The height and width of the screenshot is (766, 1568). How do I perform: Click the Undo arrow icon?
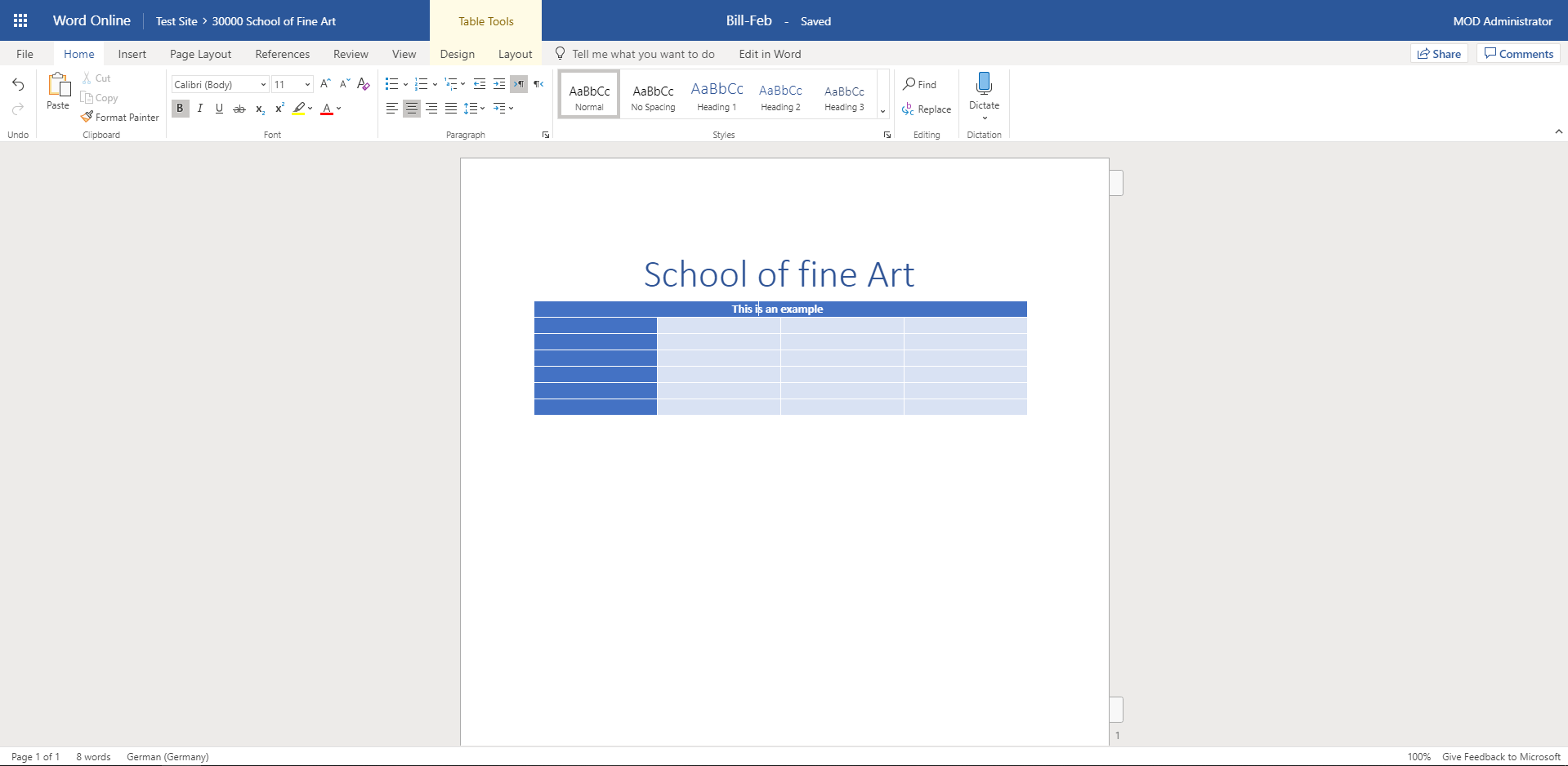pos(18,85)
